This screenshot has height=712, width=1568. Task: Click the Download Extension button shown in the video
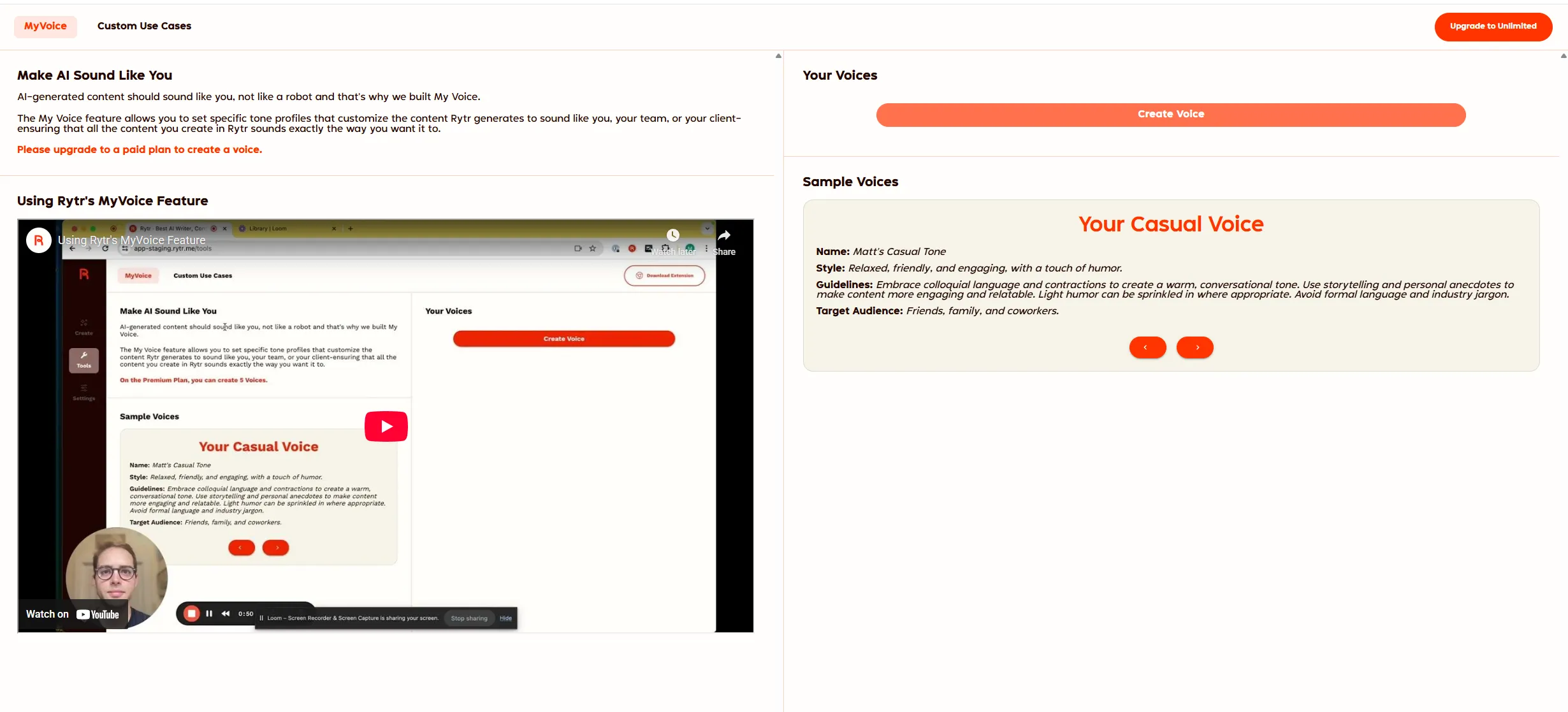click(664, 275)
